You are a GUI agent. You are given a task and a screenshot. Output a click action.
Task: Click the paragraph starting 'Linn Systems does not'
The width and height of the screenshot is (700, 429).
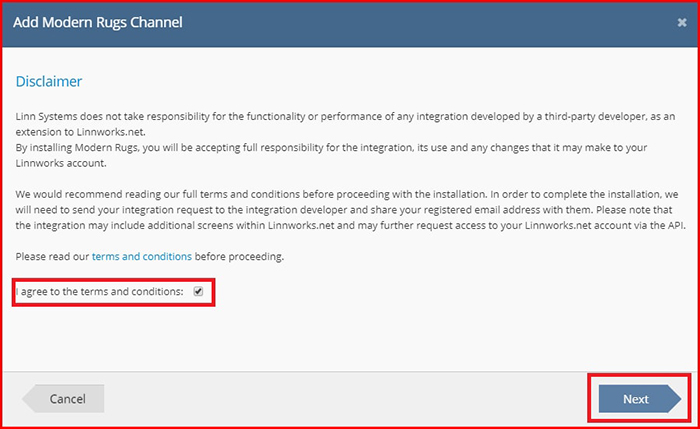pos(345,124)
